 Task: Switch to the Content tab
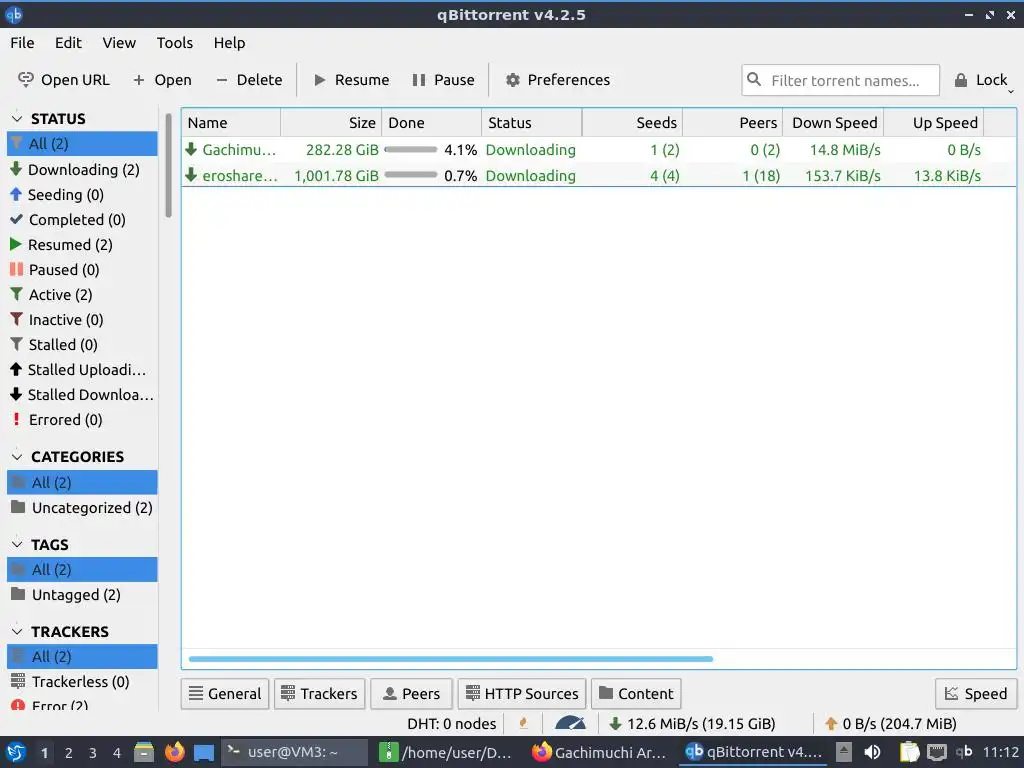(x=636, y=694)
